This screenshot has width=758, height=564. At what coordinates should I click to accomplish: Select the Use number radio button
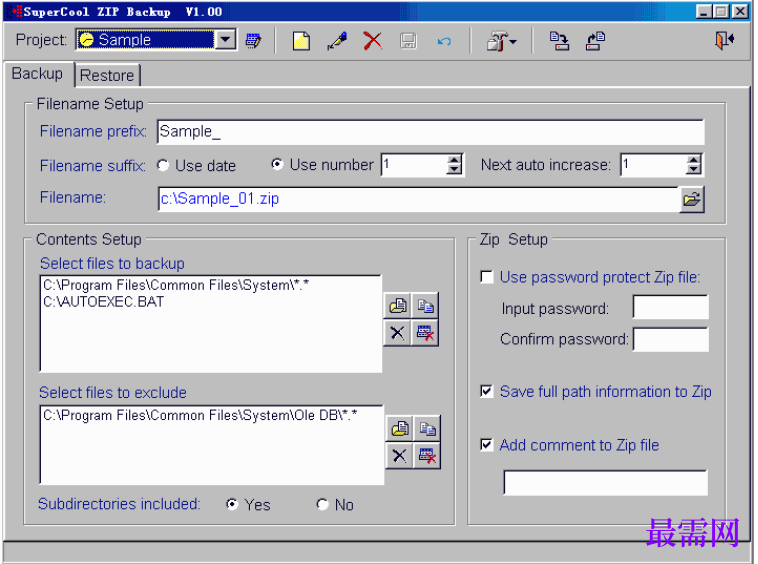(x=277, y=165)
